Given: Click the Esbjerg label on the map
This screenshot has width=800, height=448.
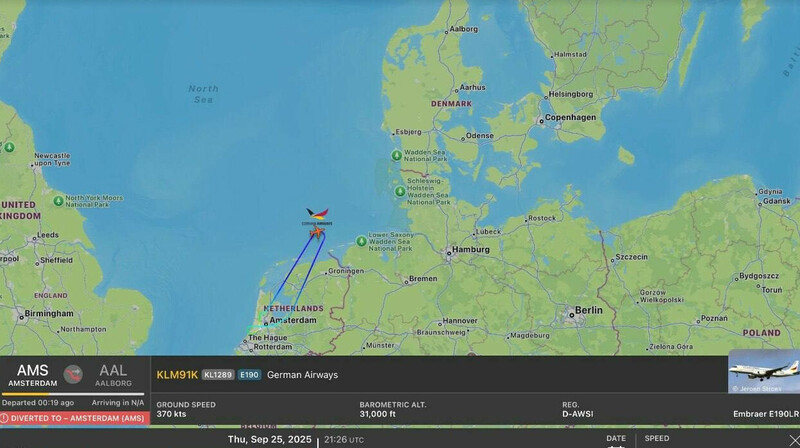Looking at the screenshot, I should 408,132.
